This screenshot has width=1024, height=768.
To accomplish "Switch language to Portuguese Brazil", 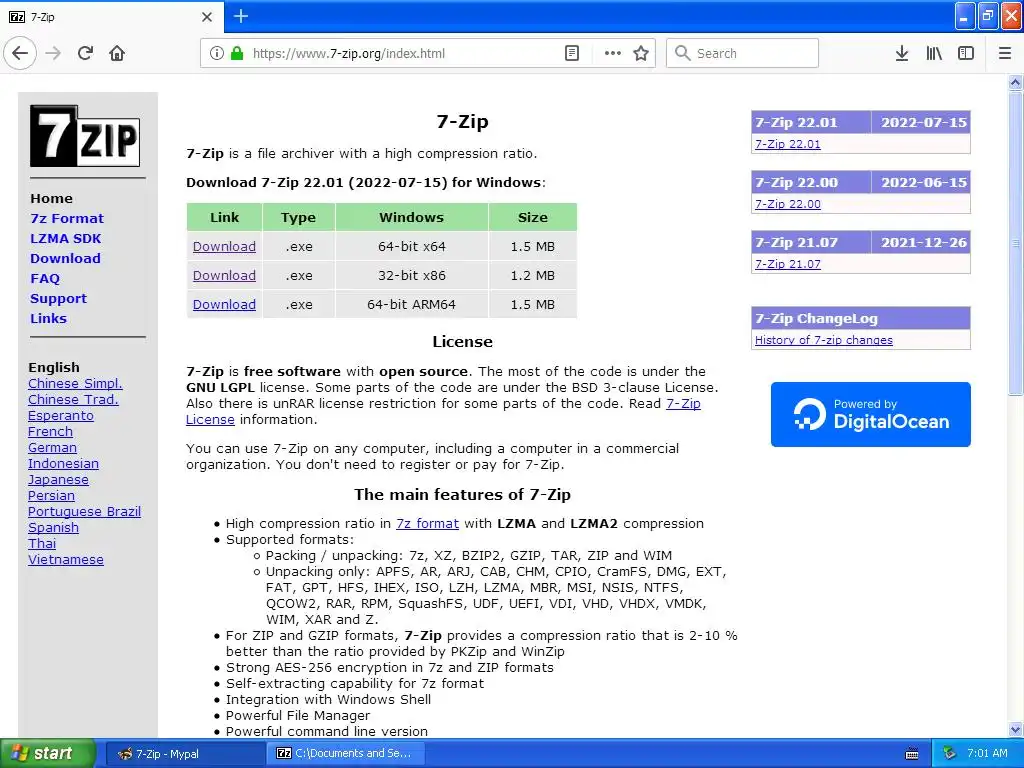I will 84,511.
